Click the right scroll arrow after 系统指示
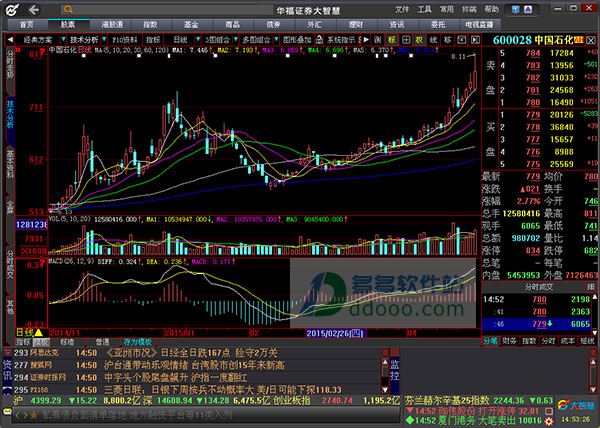The image size is (600, 428). pos(366,39)
